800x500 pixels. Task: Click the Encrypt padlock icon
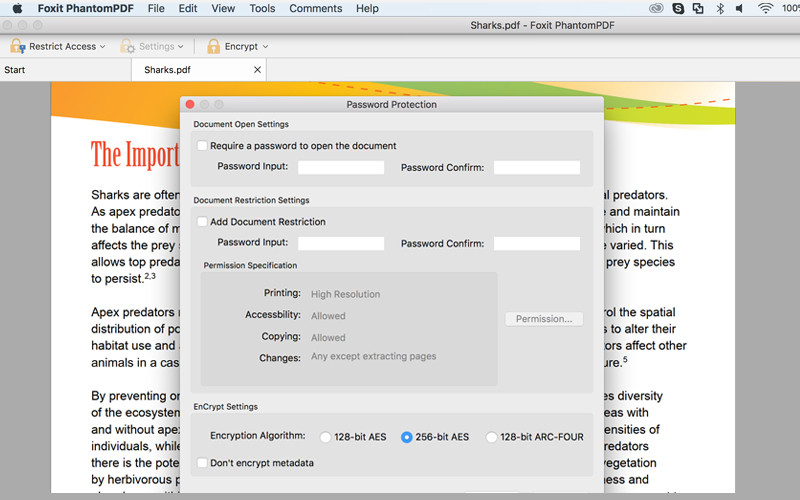213,46
